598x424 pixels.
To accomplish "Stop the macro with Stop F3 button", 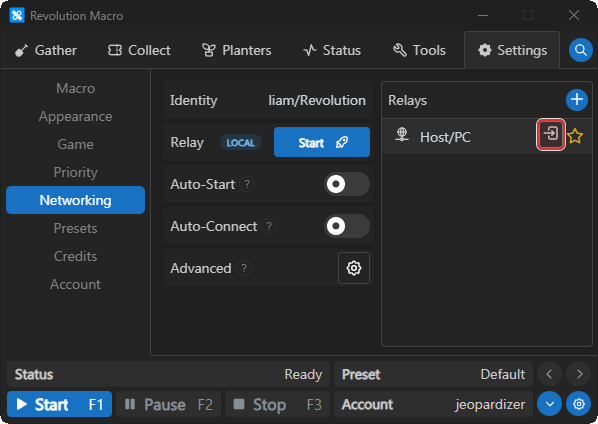I will tap(278, 404).
